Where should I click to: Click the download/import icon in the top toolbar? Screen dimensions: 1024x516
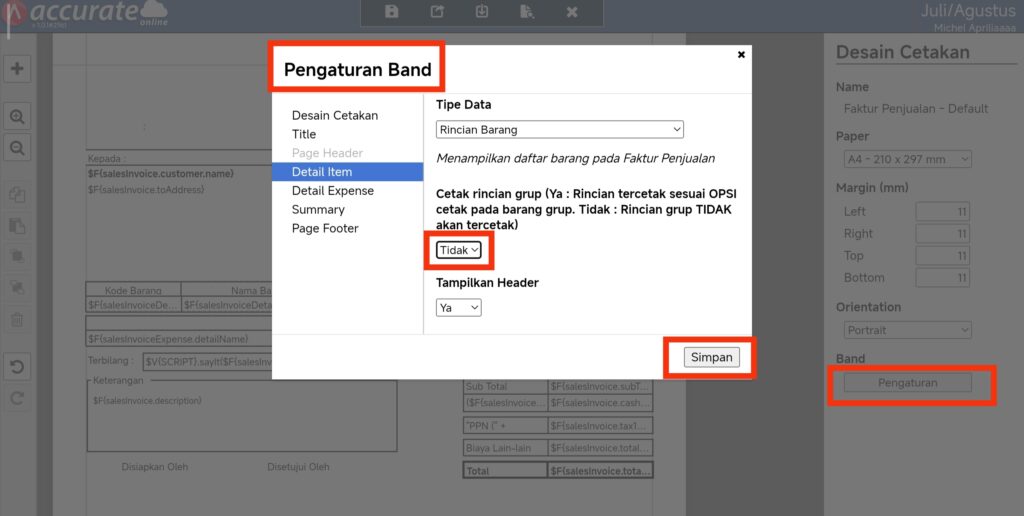[482, 12]
